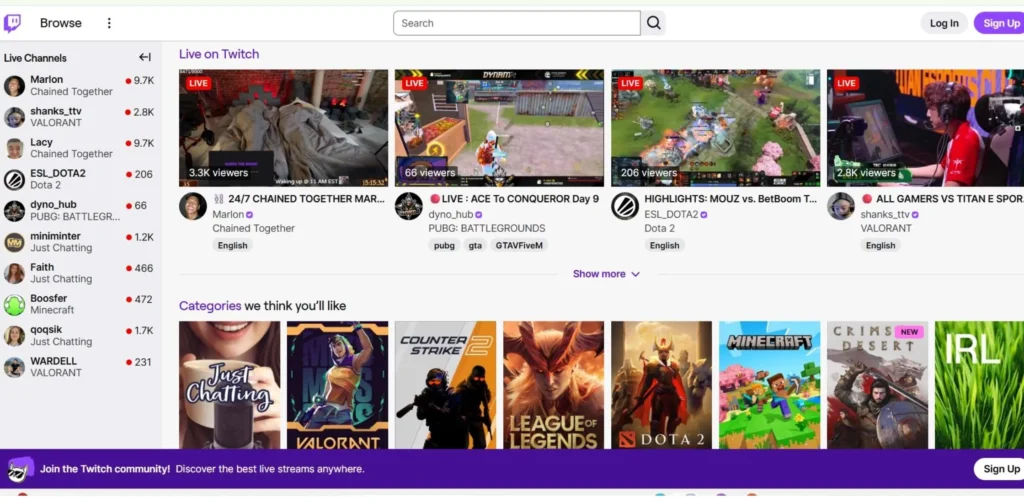Screen dimensions: 1024x503
Task: Click 'WARDELL' name in Live Channels list
Action: click(x=54, y=361)
